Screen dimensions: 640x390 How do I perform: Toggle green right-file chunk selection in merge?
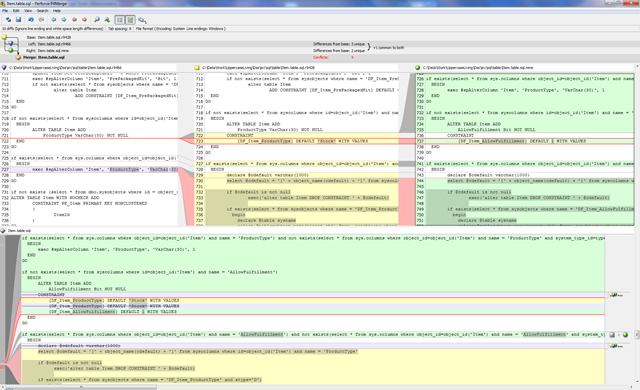(625, 335)
